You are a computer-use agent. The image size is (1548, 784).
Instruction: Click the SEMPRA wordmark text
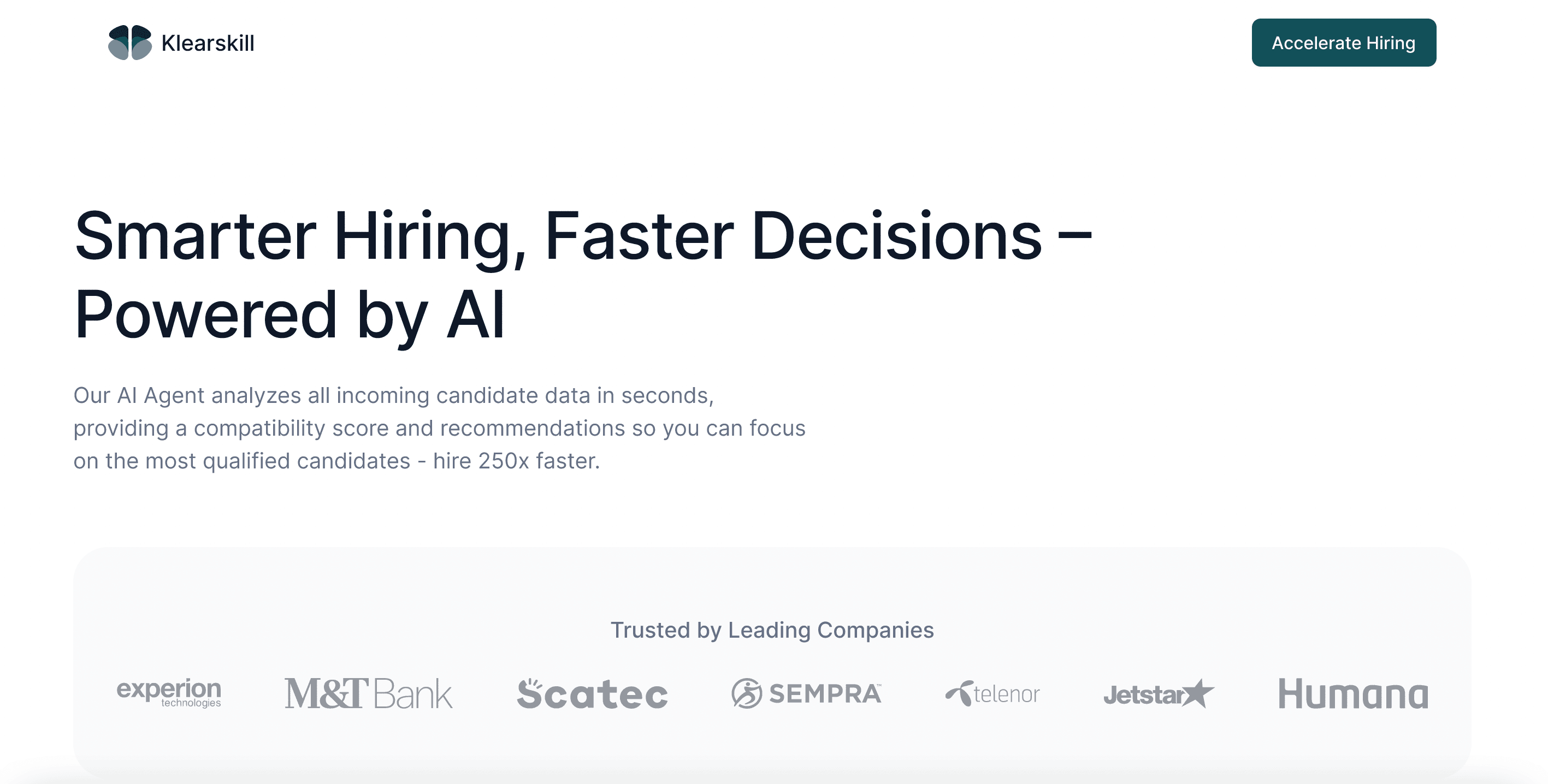826,693
